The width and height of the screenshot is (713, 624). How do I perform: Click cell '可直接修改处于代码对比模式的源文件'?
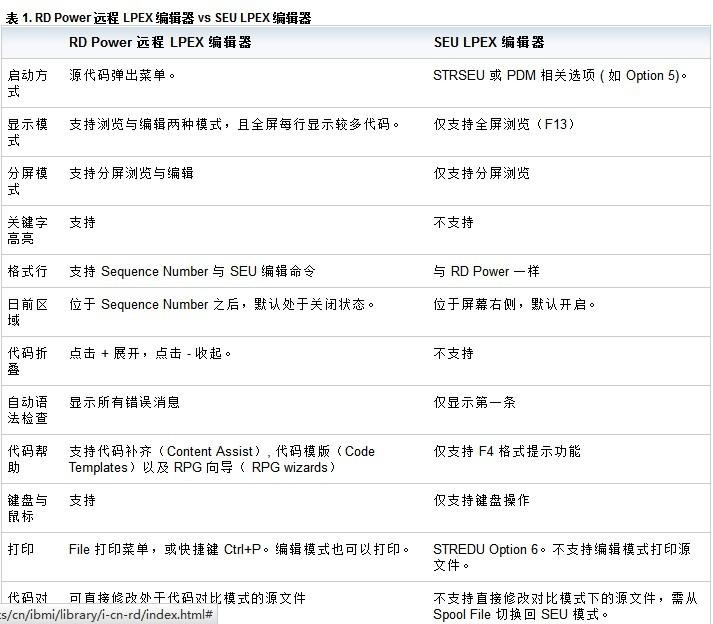click(187, 599)
